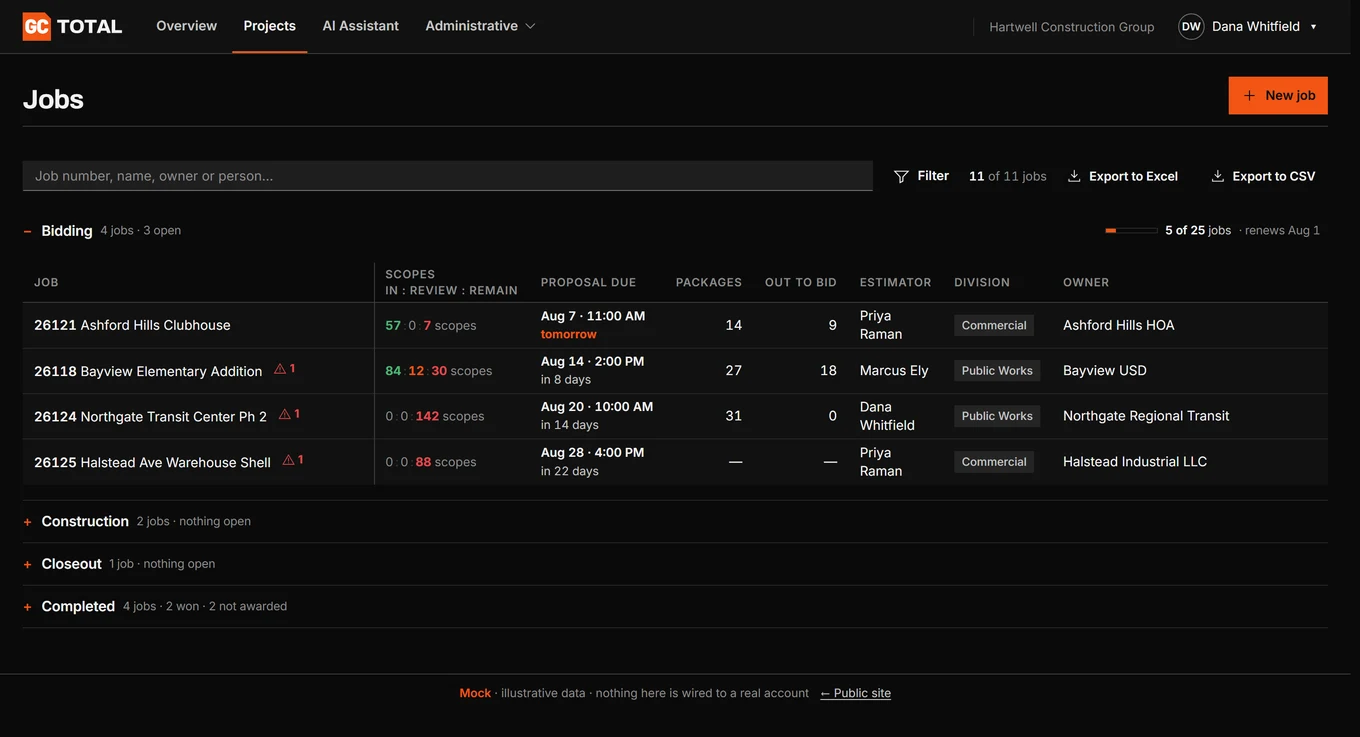Click warning icon on Halstead Ave Warehouse Shell

(x=289, y=460)
